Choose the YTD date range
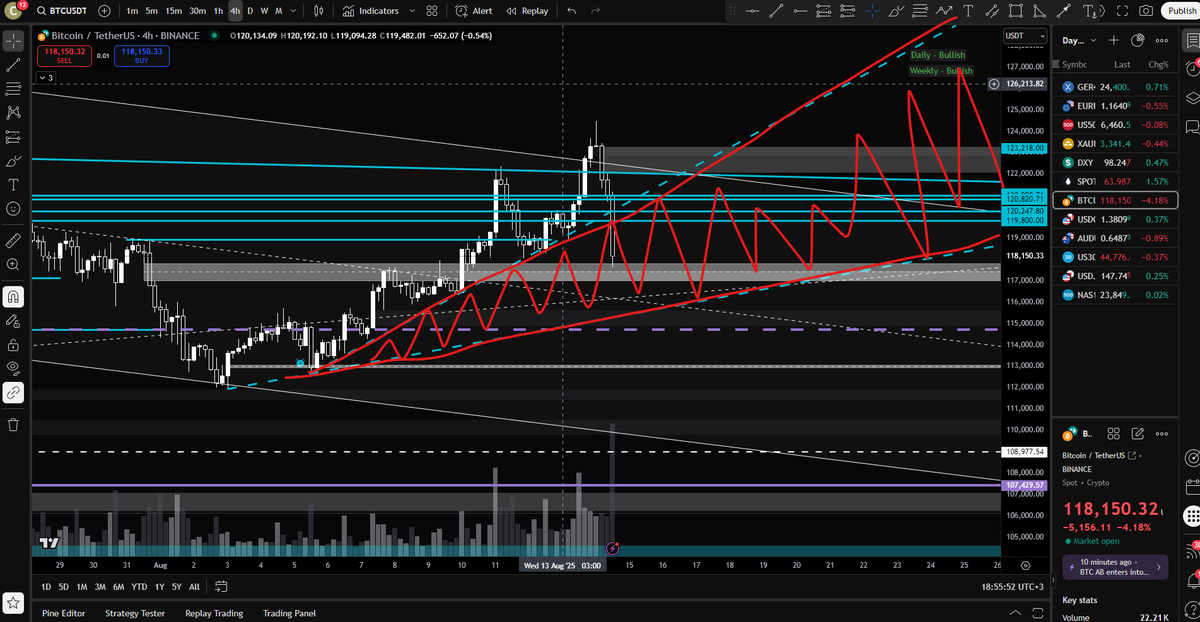 [x=139, y=586]
